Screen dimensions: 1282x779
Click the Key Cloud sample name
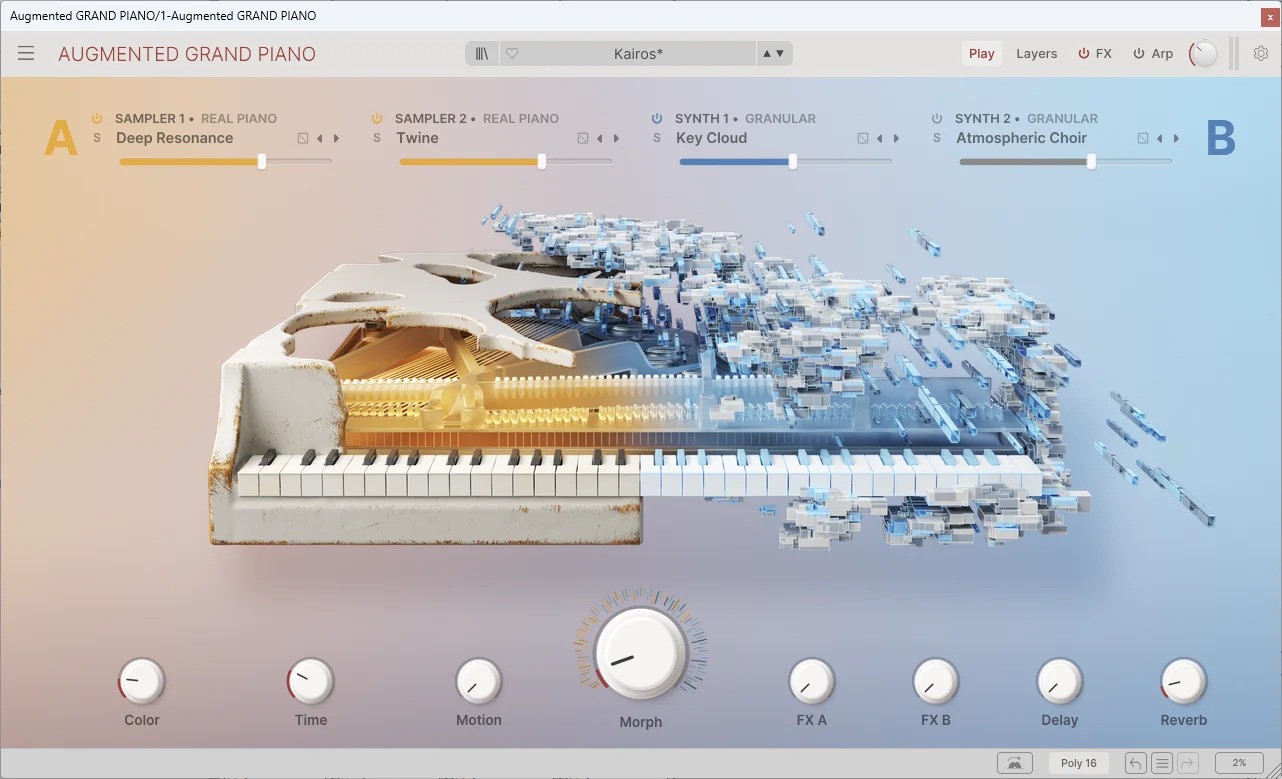pyautogui.click(x=711, y=138)
